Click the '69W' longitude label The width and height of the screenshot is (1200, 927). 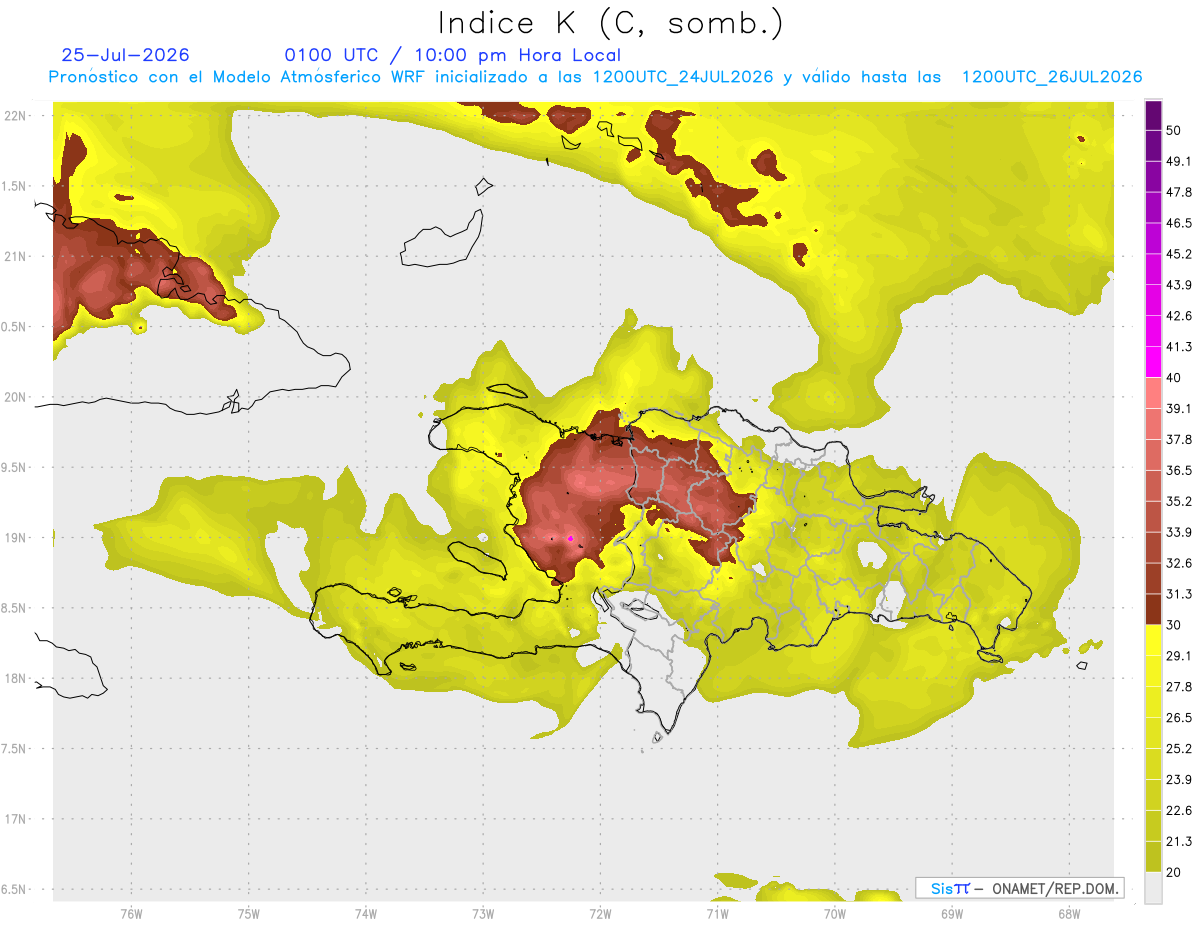click(952, 913)
